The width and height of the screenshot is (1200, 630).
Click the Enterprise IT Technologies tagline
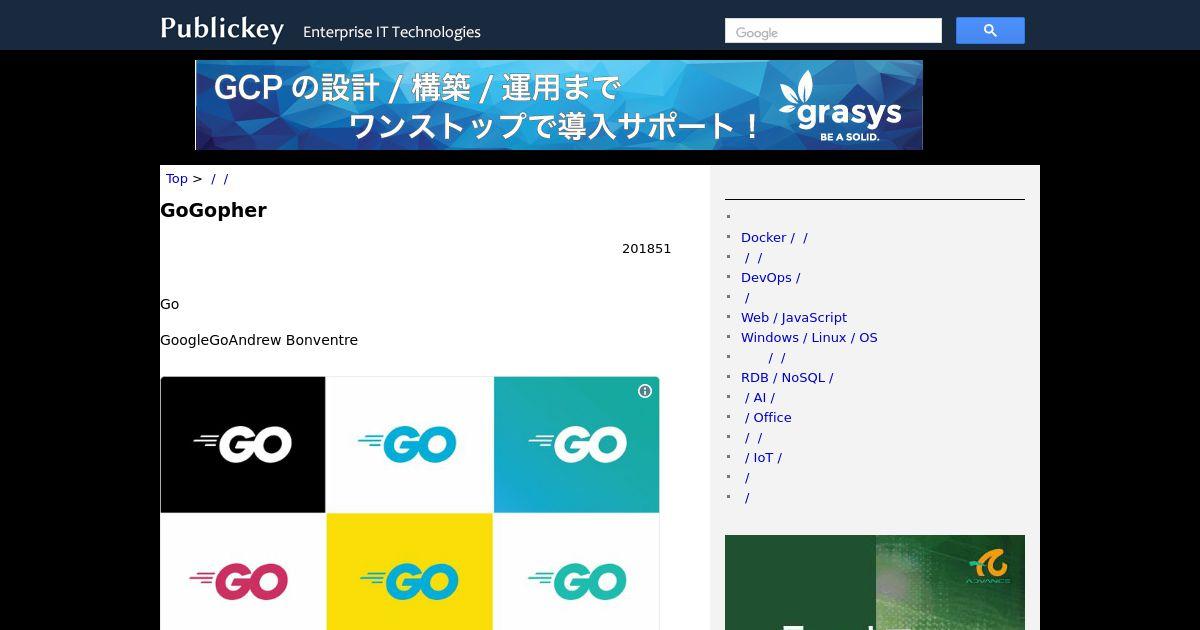point(392,32)
